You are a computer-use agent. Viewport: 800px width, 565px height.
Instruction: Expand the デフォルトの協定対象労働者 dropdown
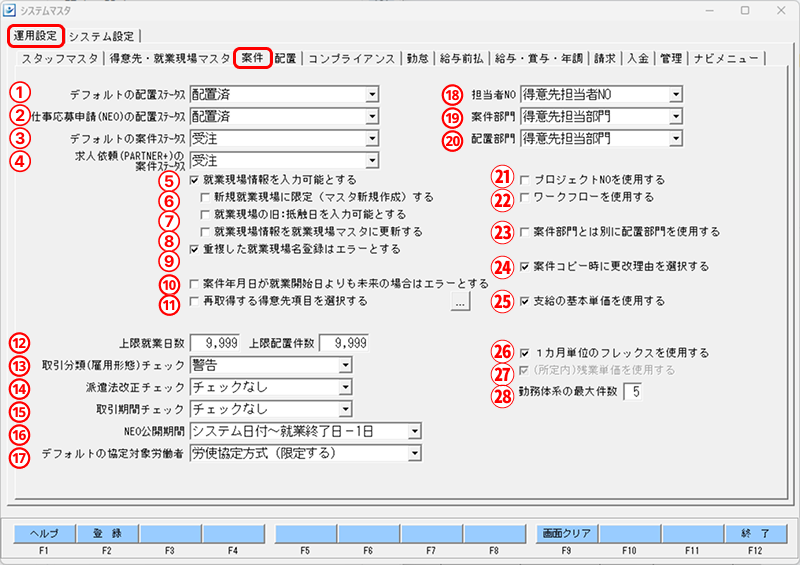pyautogui.click(x=415, y=453)
